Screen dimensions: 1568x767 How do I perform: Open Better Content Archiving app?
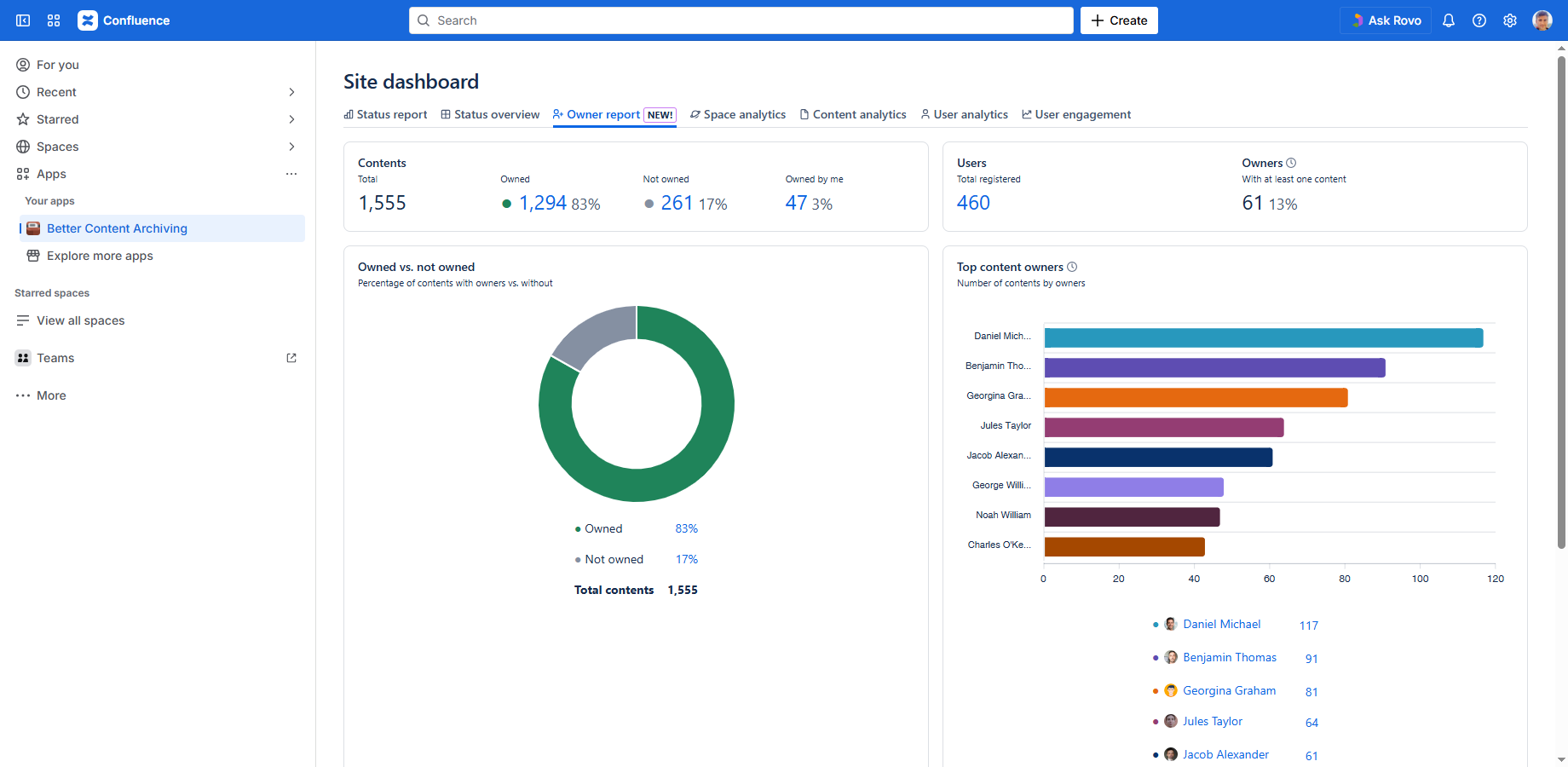click(117, 228)
